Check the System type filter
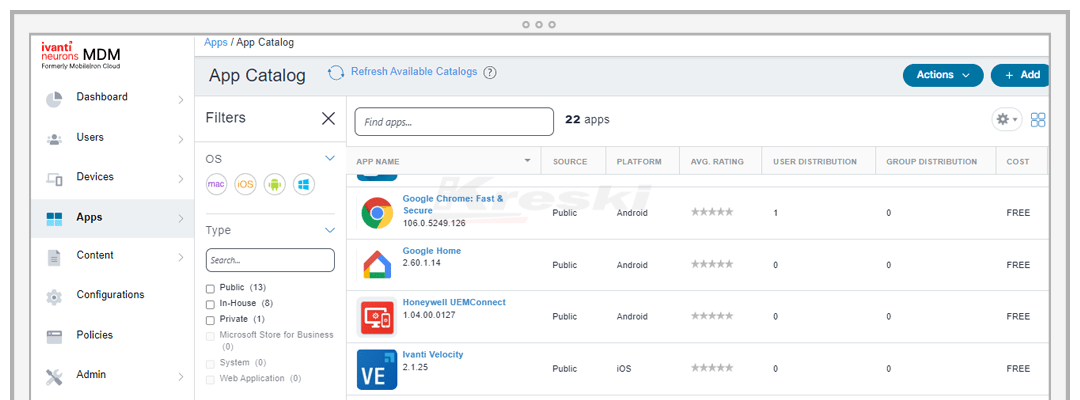 coord(210,364)
